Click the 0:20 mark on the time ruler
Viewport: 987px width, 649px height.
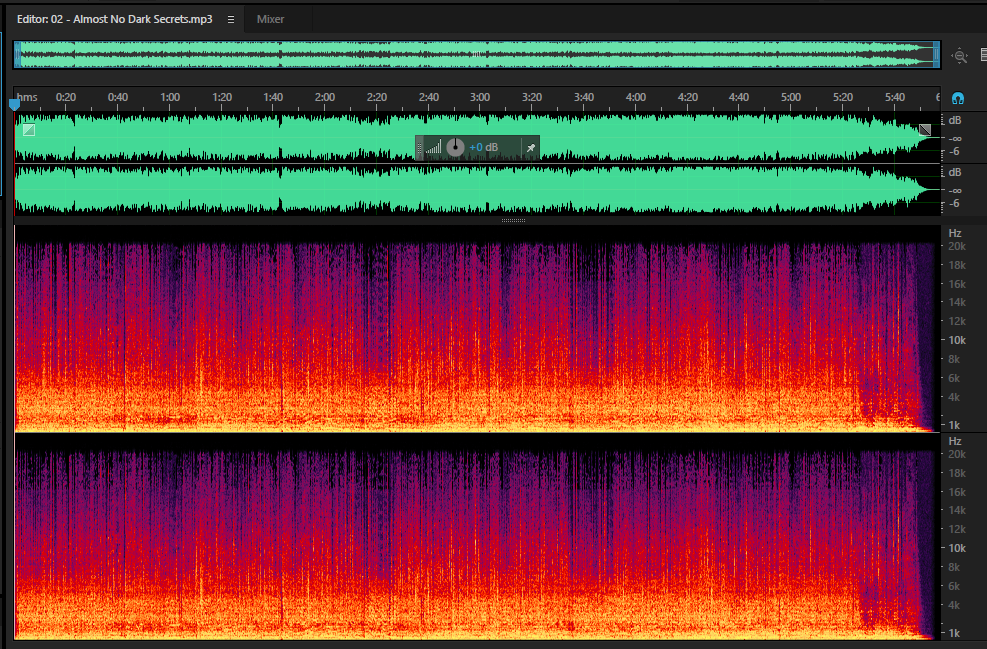(65, 97)
